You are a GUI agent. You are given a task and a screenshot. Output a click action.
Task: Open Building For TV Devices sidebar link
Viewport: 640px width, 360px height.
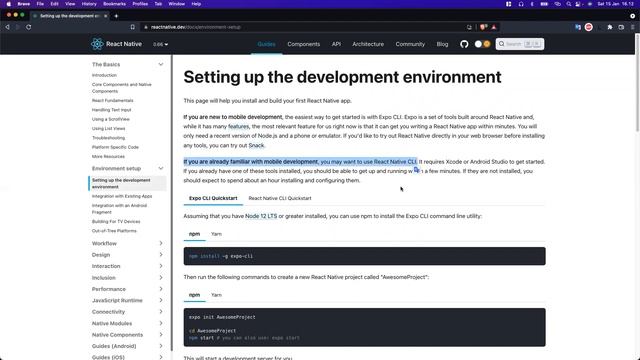point(116,222)
